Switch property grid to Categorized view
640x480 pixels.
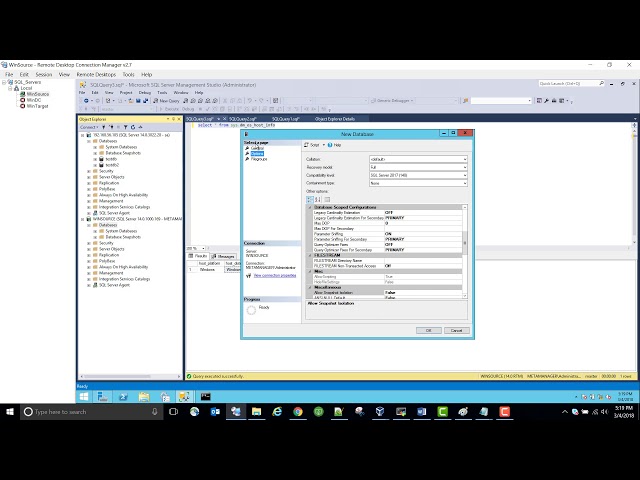(310, 199)
